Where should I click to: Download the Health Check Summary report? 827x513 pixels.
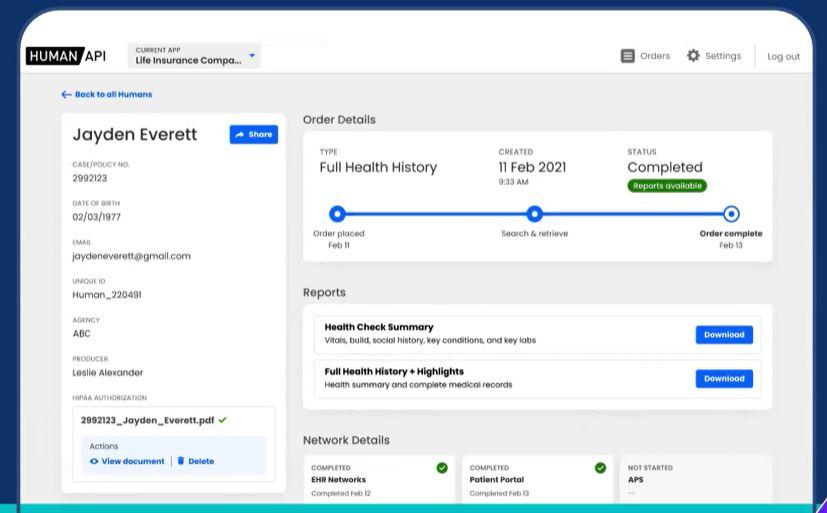(x=724, y=335)
